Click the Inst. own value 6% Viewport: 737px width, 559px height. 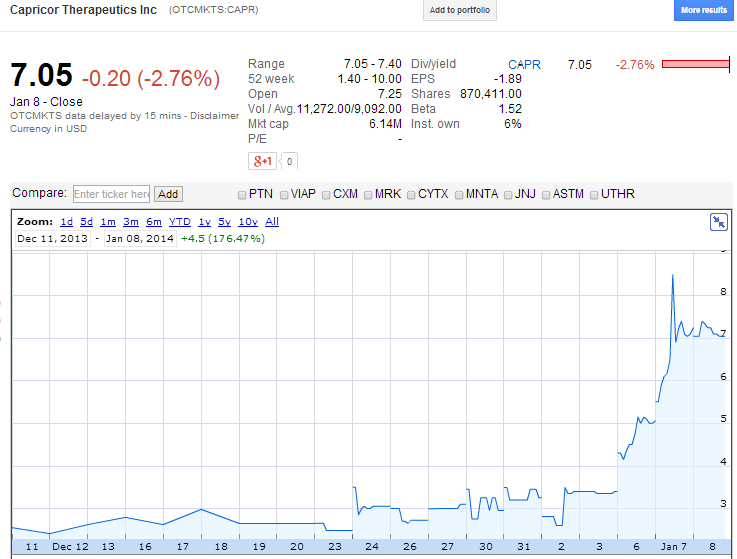click(513, 124)
